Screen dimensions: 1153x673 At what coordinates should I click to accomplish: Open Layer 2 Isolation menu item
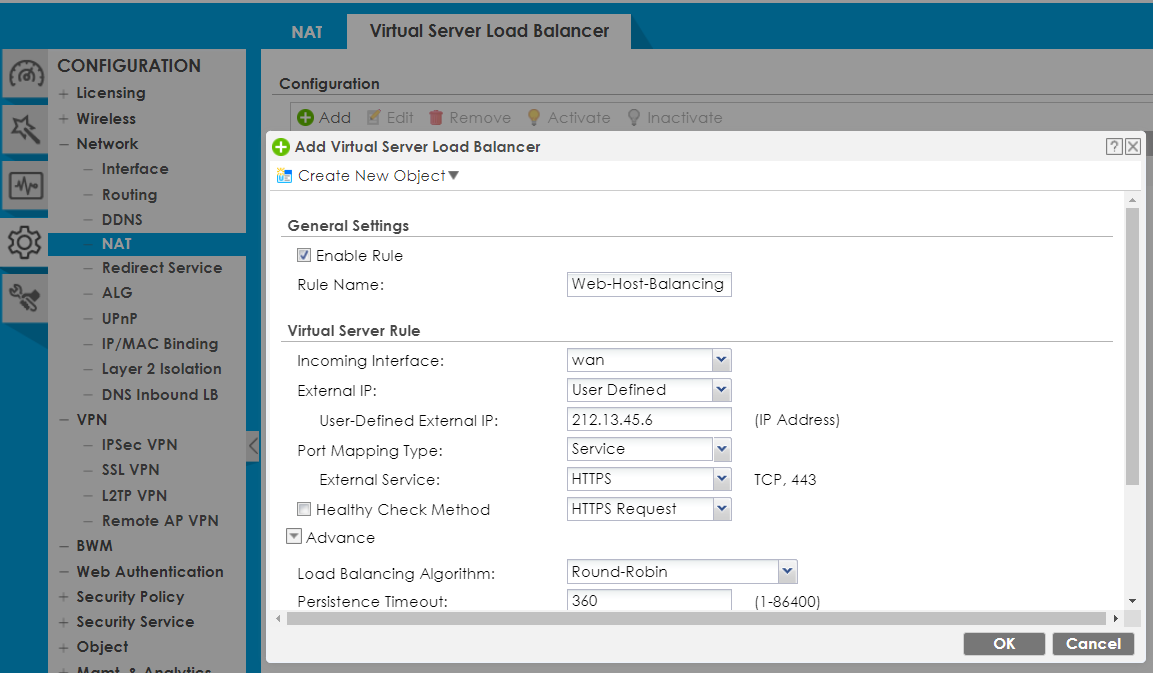pyautogui.click(x=161, y=368)
